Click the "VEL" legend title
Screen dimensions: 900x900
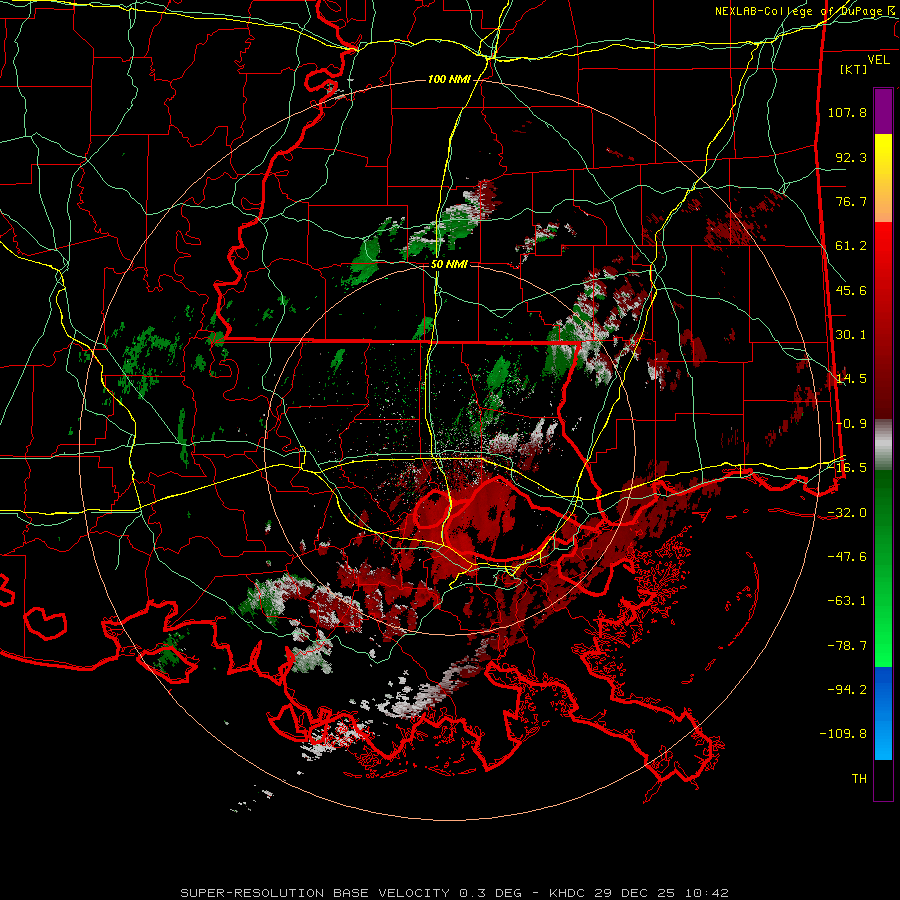point(878,59)
